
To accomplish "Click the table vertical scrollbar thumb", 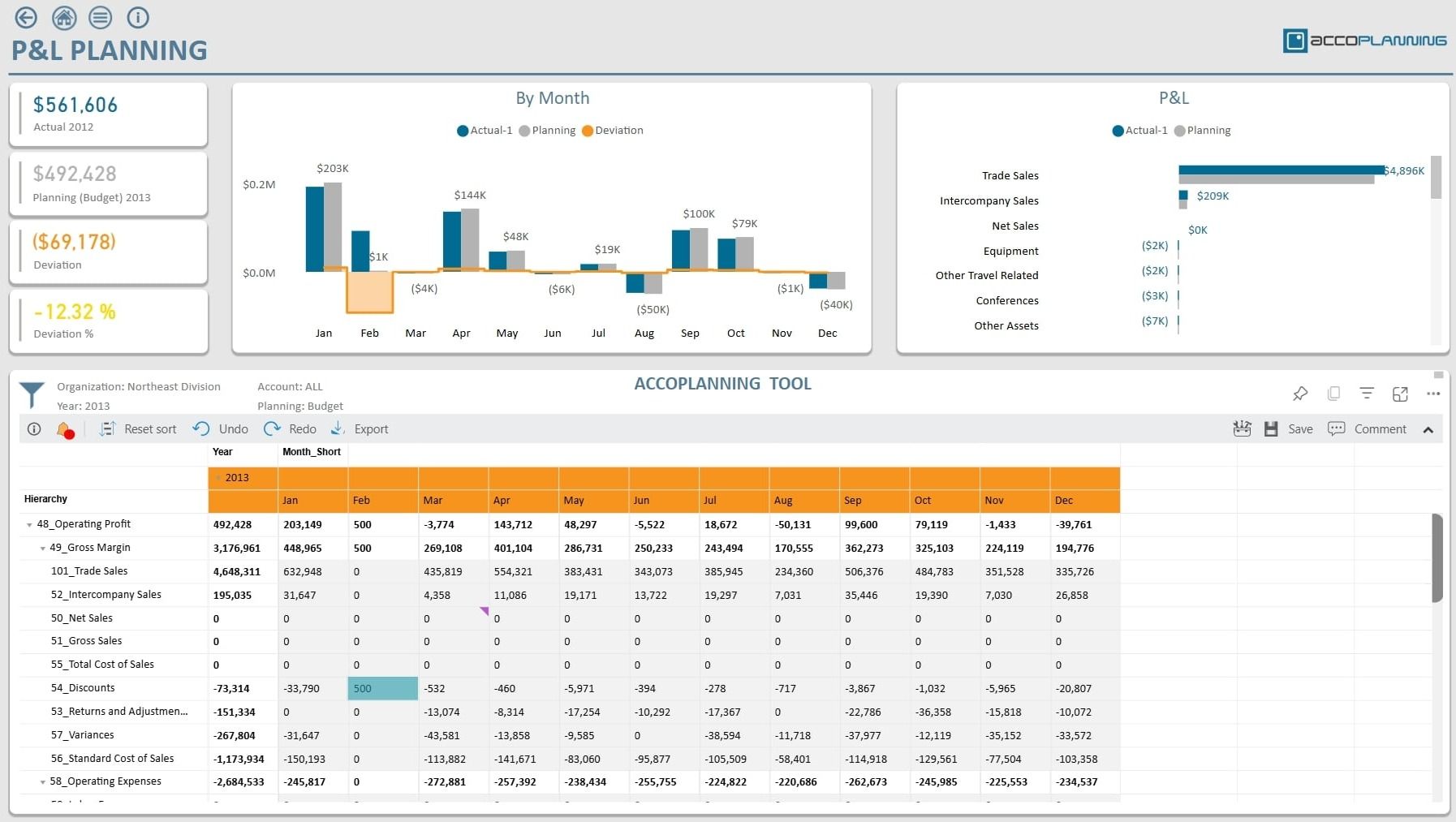I will point(1437,558).
